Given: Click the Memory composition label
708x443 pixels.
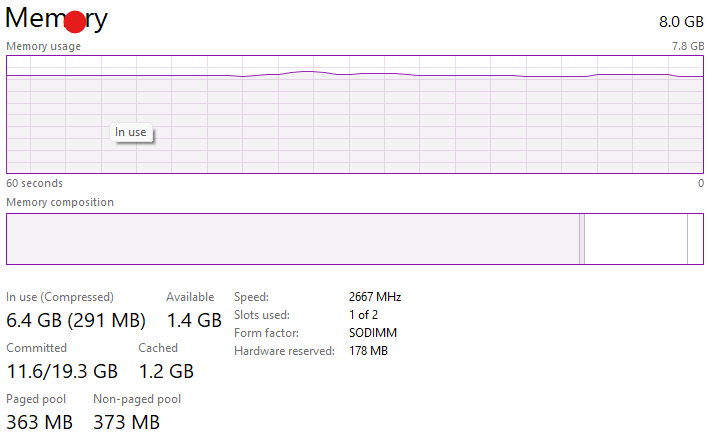Looking at the screenshot, I should [60, 202].
